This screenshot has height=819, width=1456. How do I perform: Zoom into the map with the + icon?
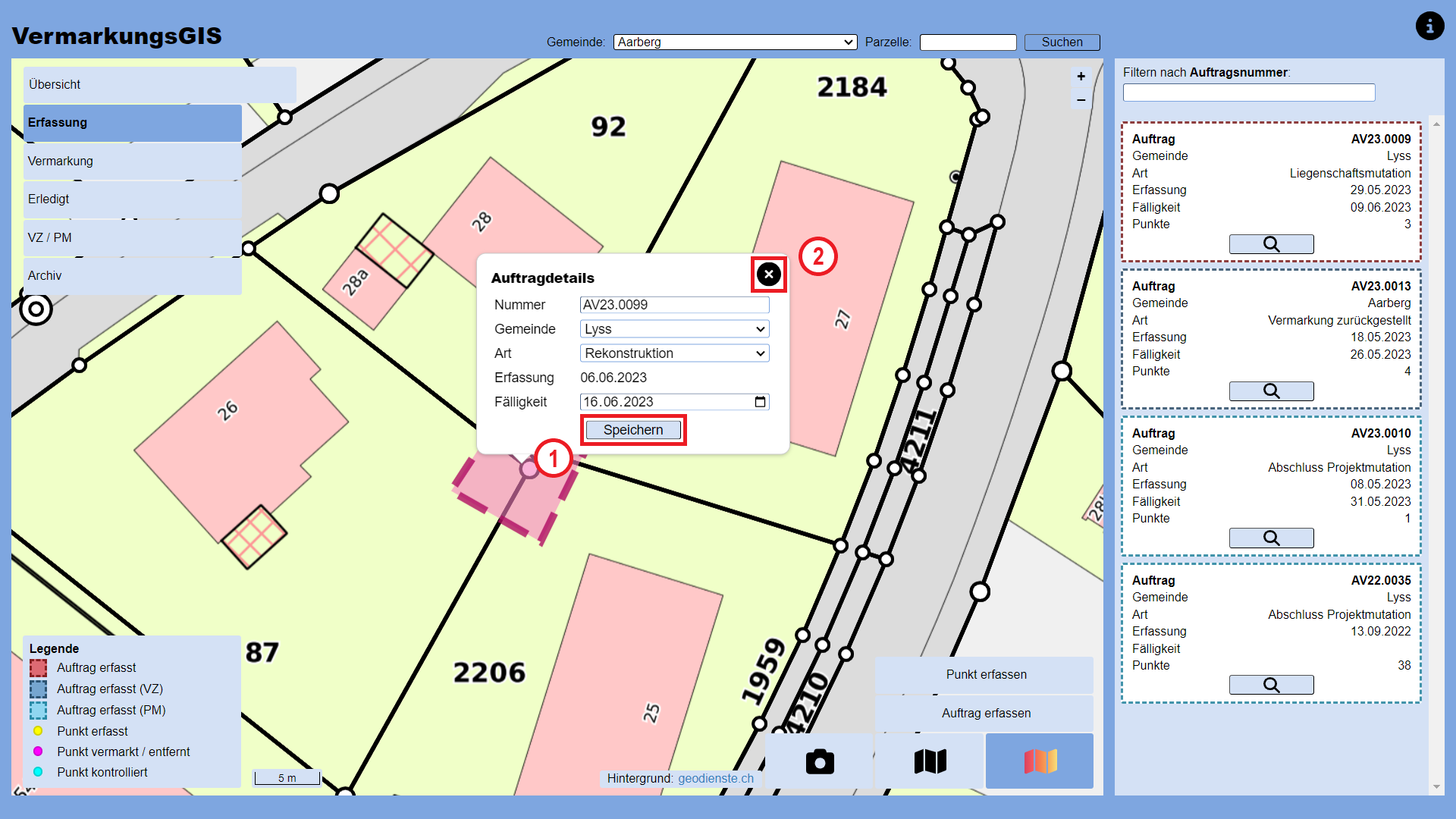tap(1081, 76)
